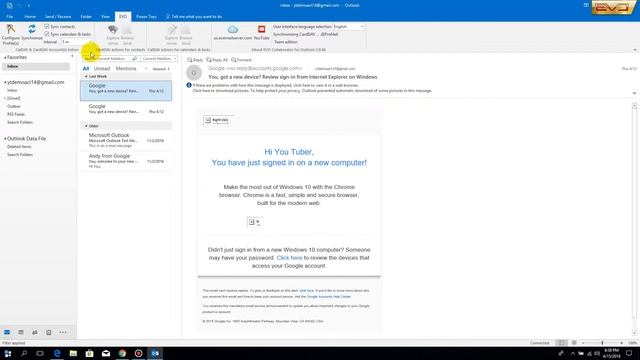
Task: Open the Andy from Google email
Action: tap(126, 161)
